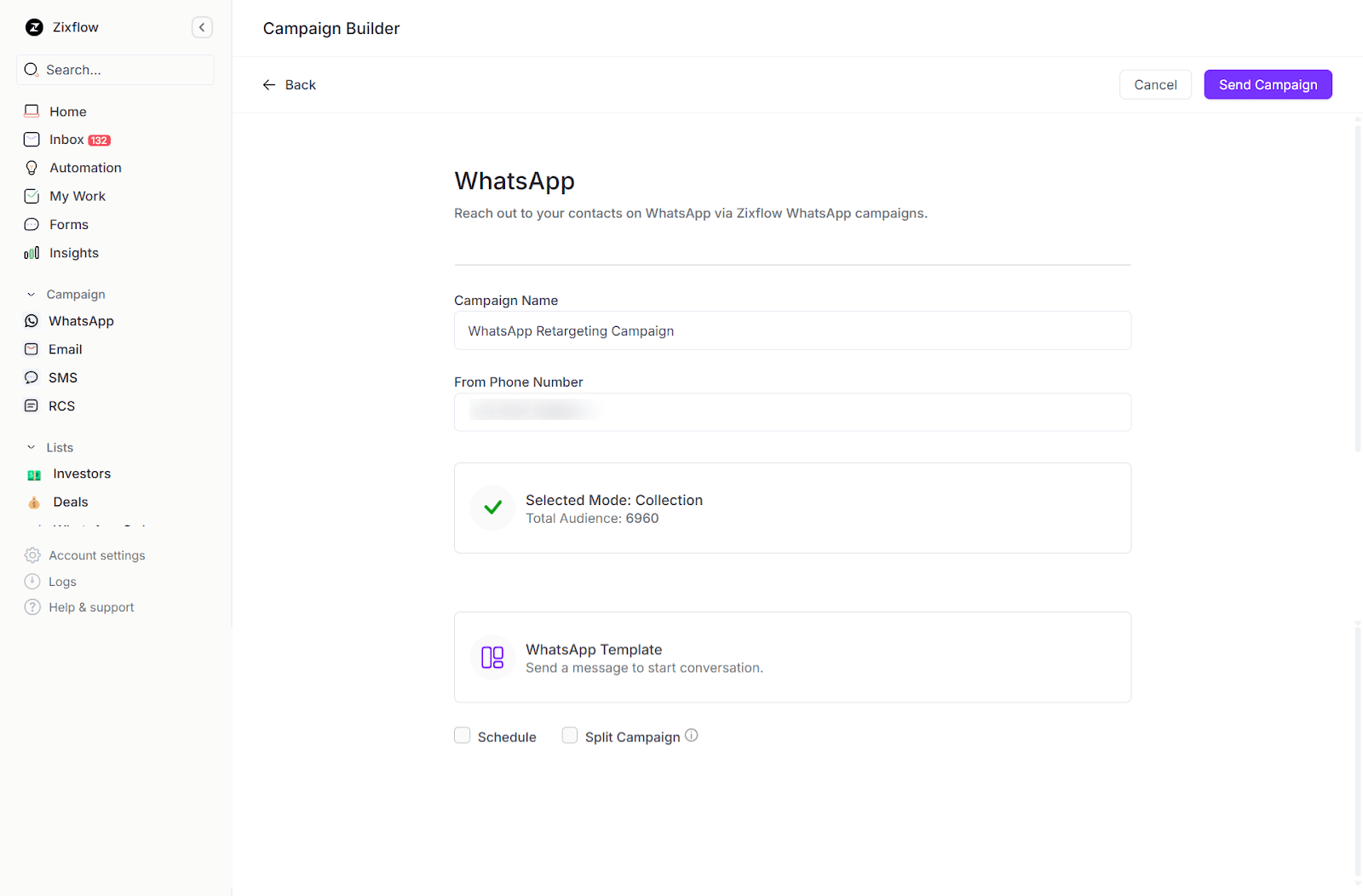Select the RCS campaign icon
Viewport: 1363px width, 896px height.
[x=32, y=405]
